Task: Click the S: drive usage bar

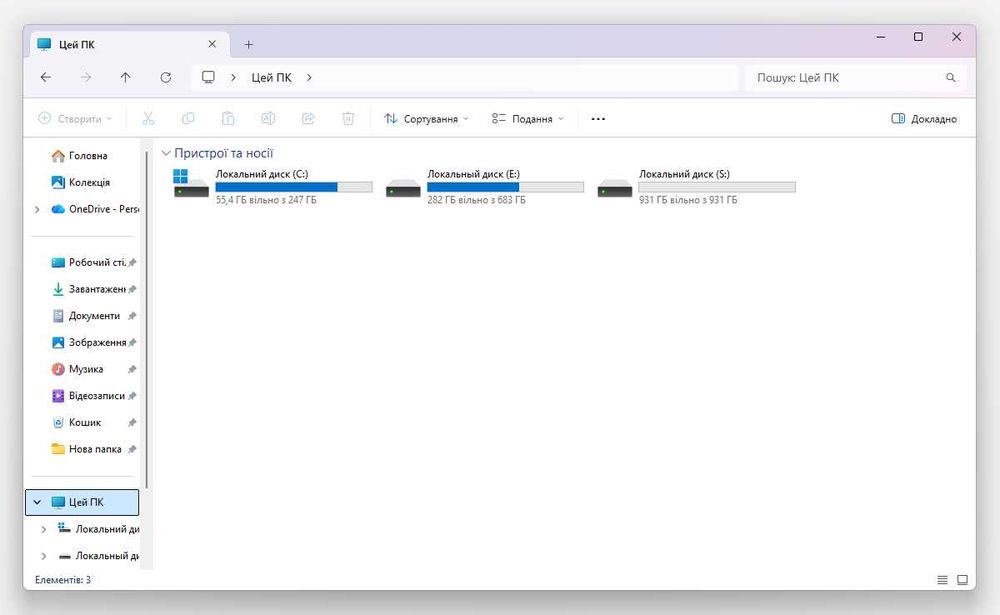Action: click(717, 187)
